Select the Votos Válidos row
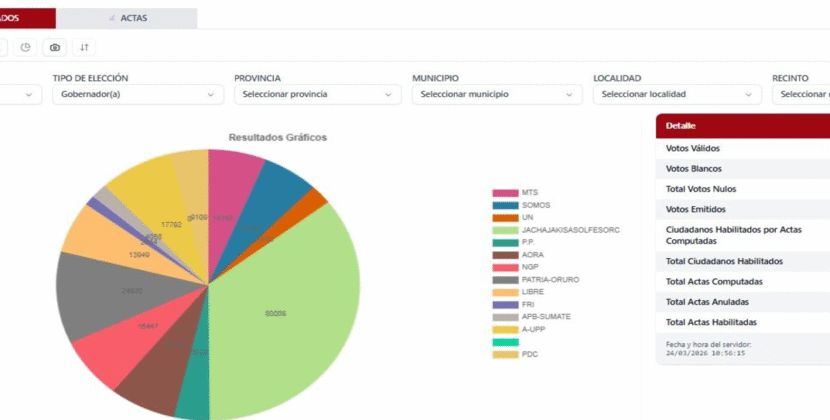Viewport: 830px width, 420px height. [x=743, y=148]
